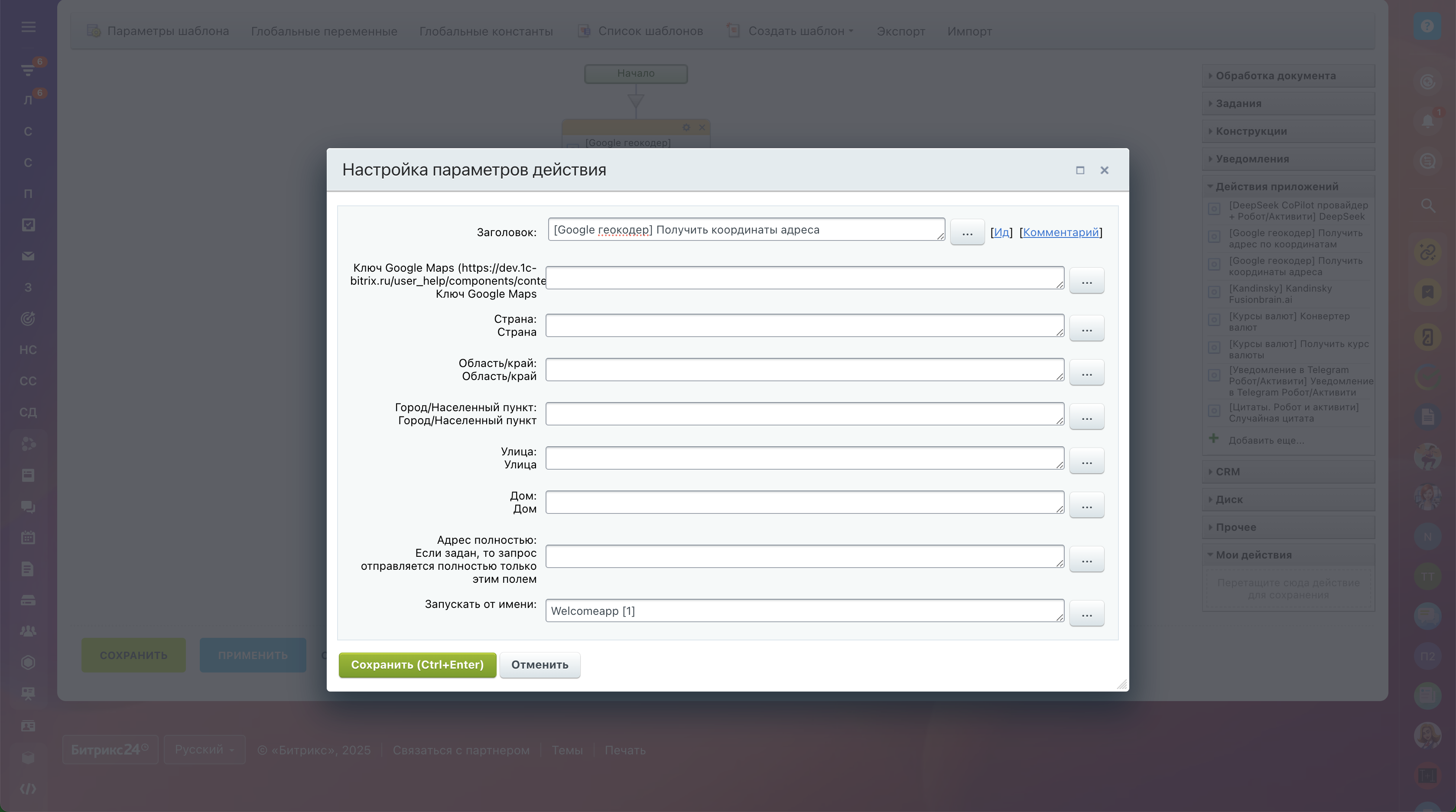Click the calendar icon in left sidebar
1456x812 pixels.
pyautogui.click(x=28, y=537)
